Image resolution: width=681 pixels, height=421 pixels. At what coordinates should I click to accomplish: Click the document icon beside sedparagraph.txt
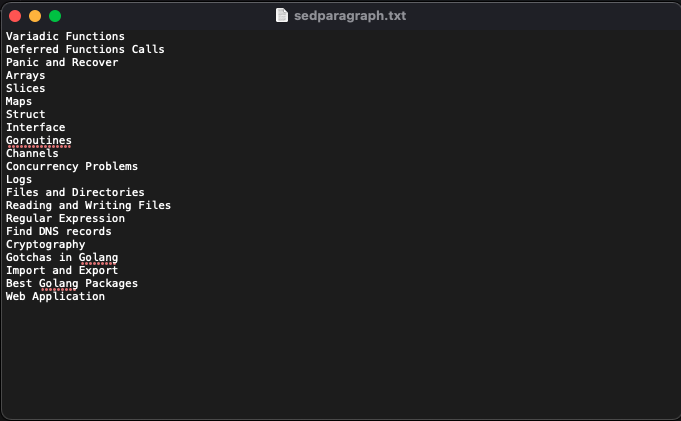tap(282, 16)
